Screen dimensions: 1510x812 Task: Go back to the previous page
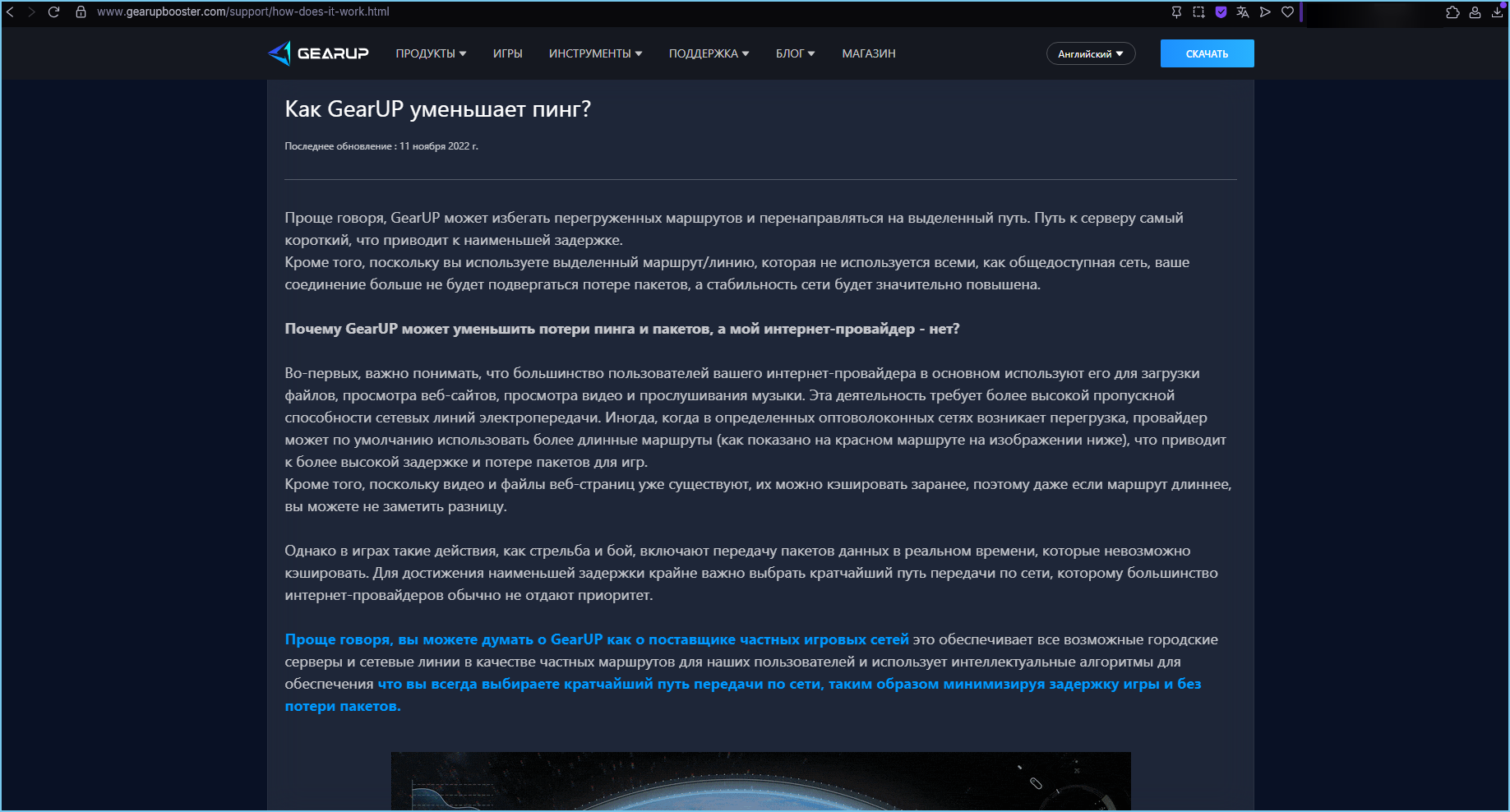(x=10, y=12)
